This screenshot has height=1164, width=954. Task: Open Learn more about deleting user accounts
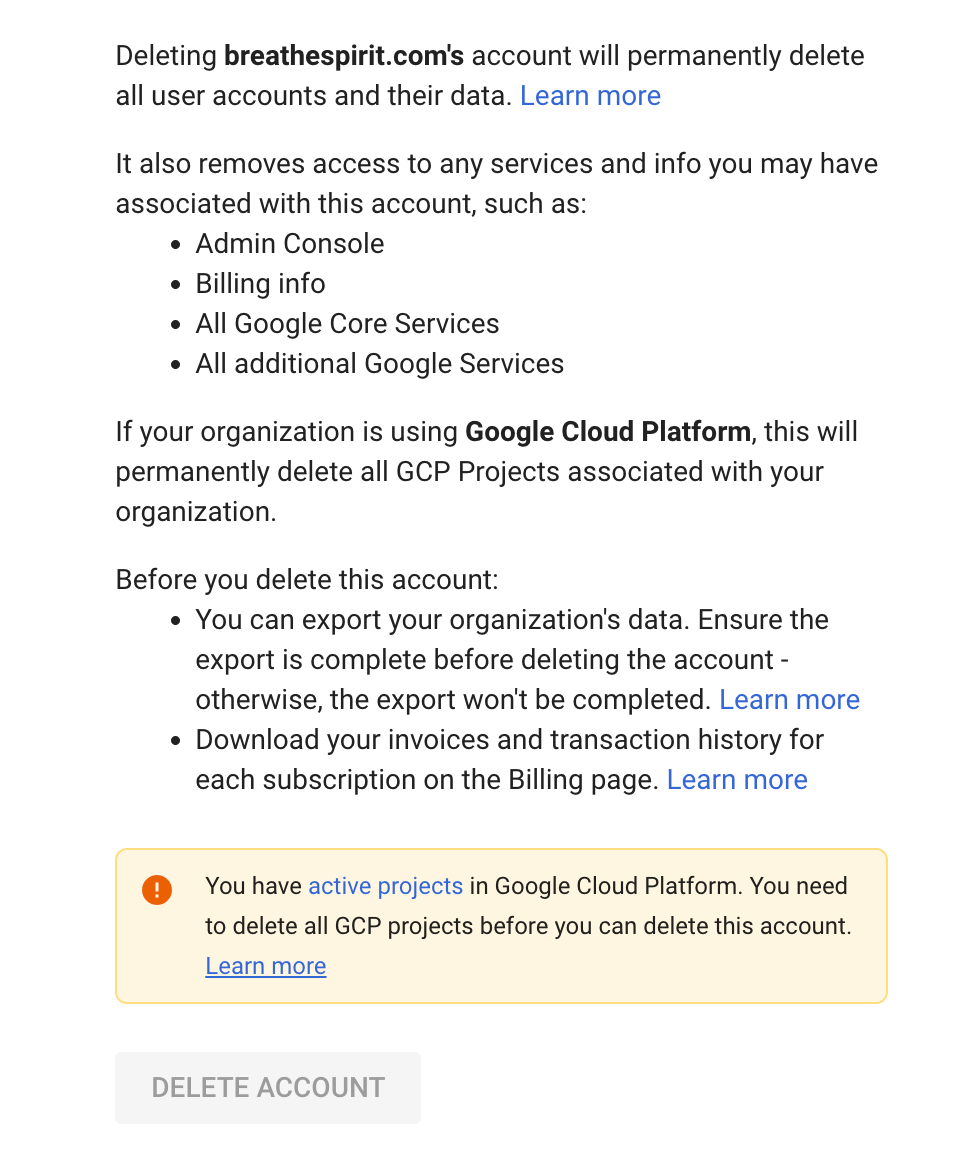590,96
